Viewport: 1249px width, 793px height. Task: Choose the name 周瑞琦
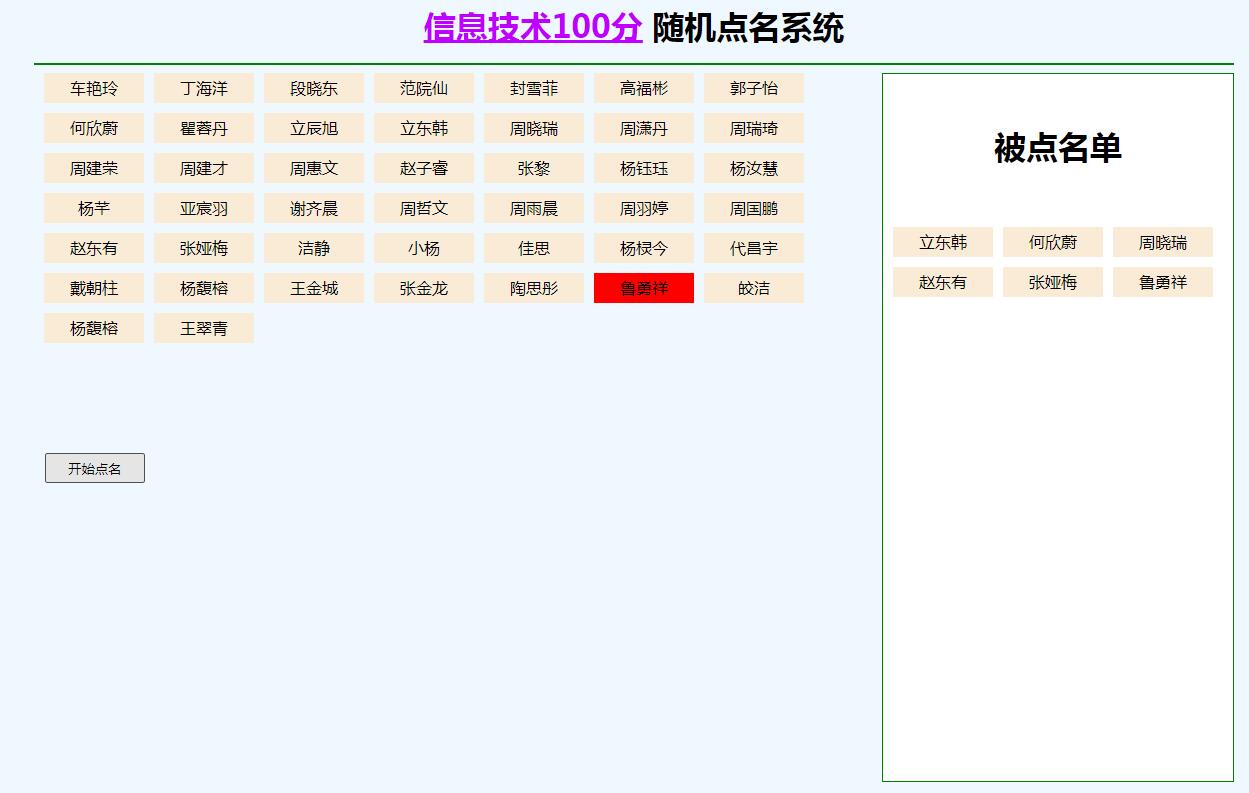tap(754, 128)
